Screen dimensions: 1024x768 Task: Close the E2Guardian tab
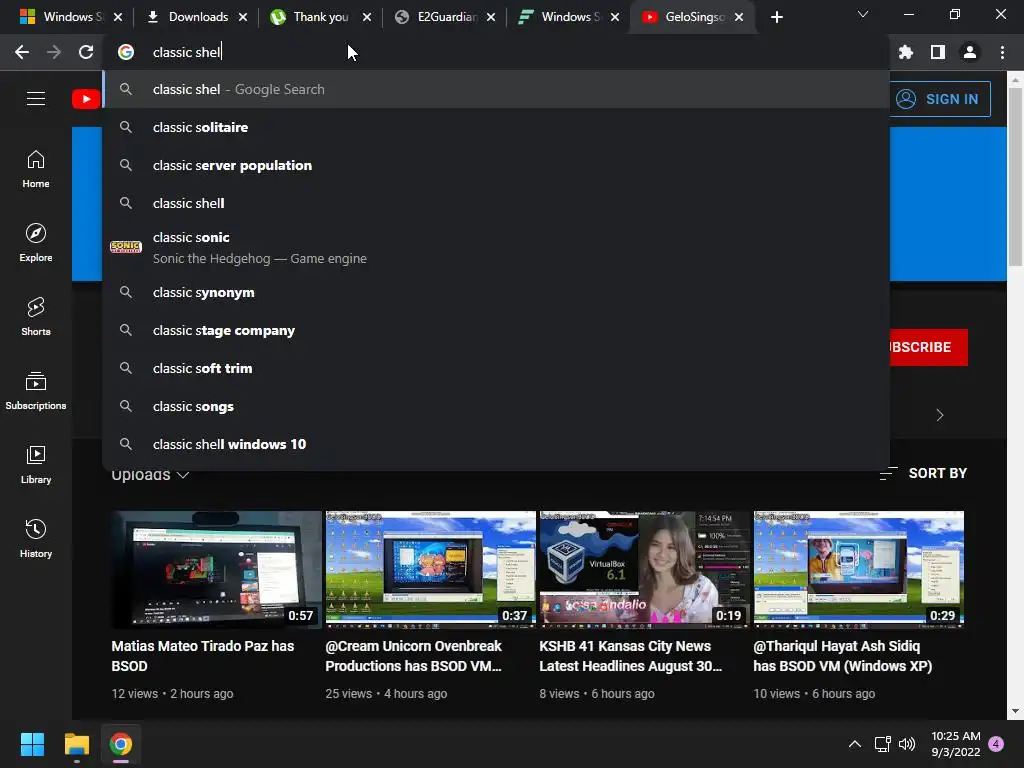point(491,17)
